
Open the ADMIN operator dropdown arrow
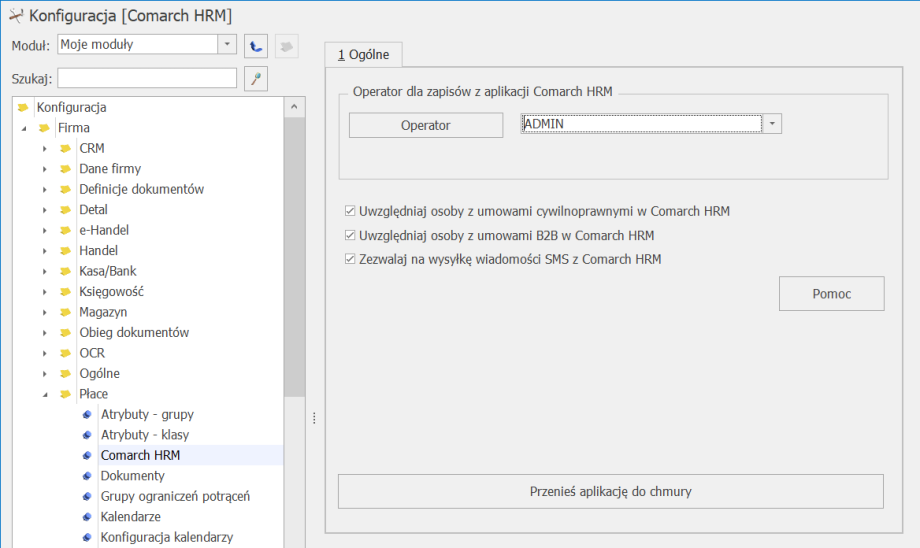click(x=772, y=124)
